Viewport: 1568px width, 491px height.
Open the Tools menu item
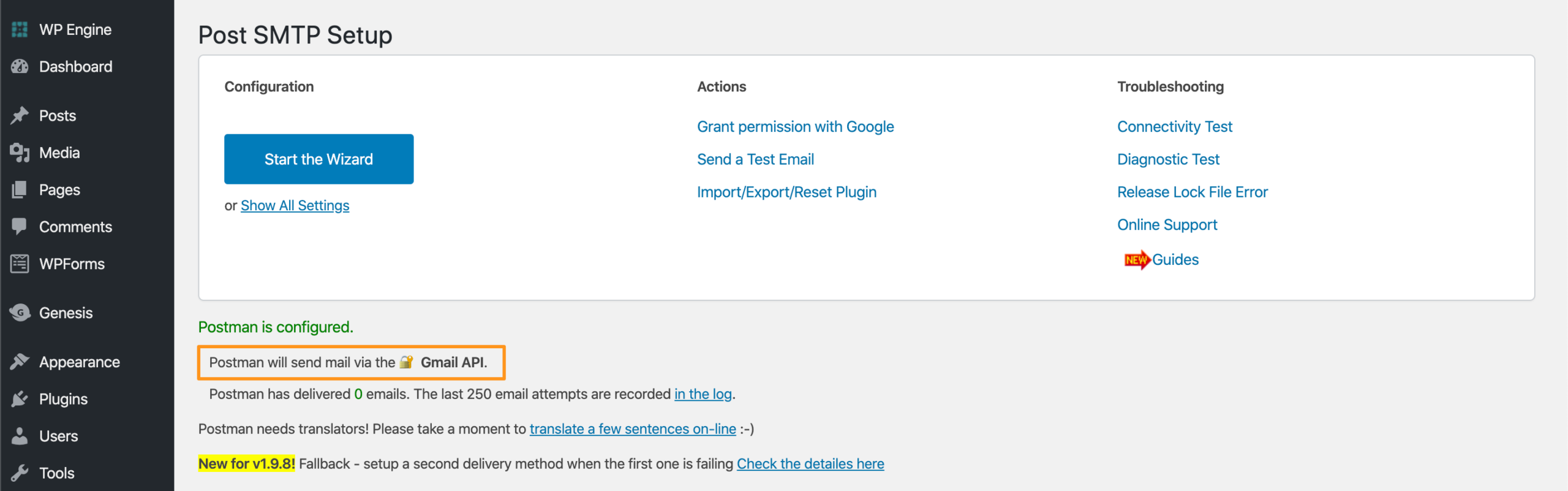tap(56, 473)
